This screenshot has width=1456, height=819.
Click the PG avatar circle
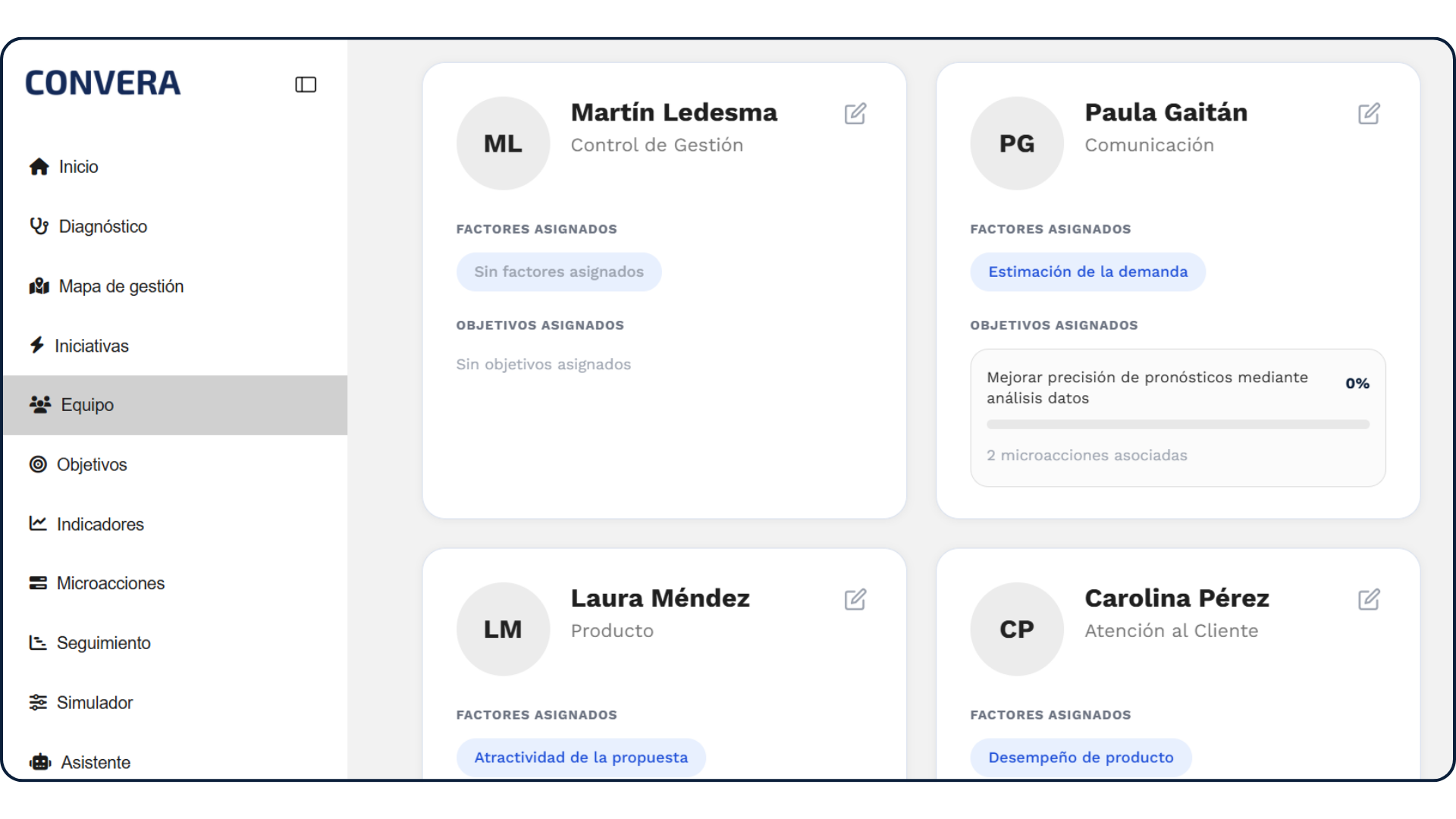1017,143
